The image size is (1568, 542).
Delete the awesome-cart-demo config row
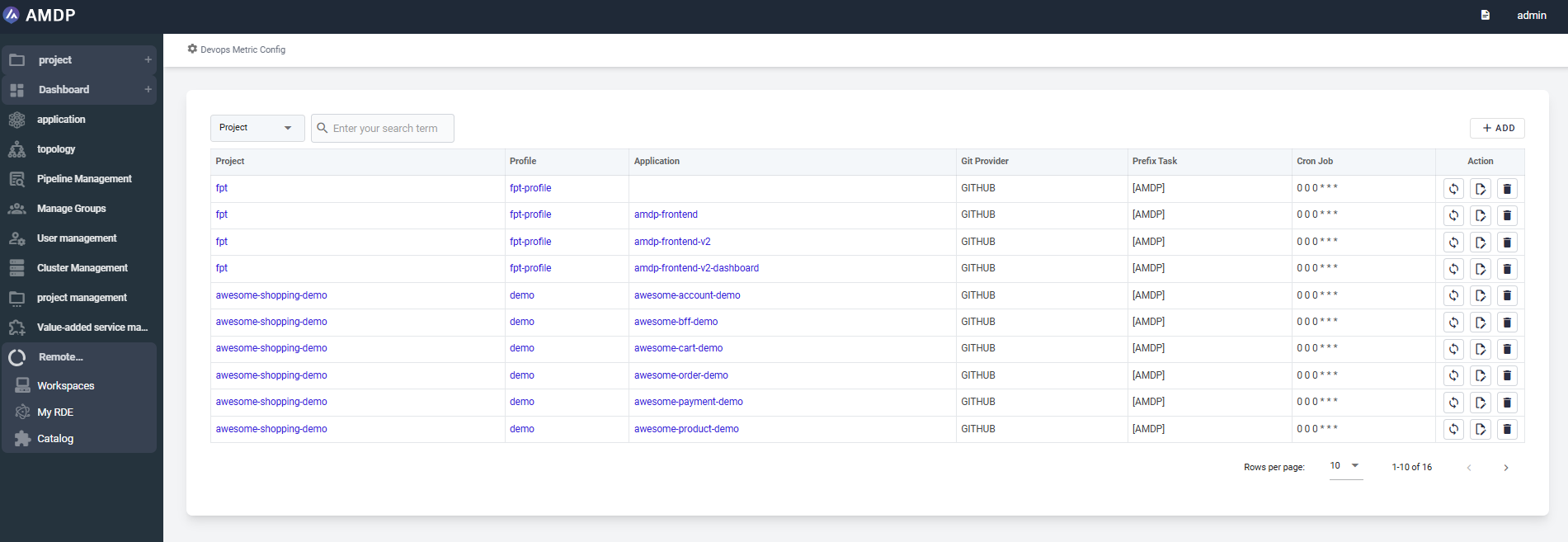pos(1507,349)
